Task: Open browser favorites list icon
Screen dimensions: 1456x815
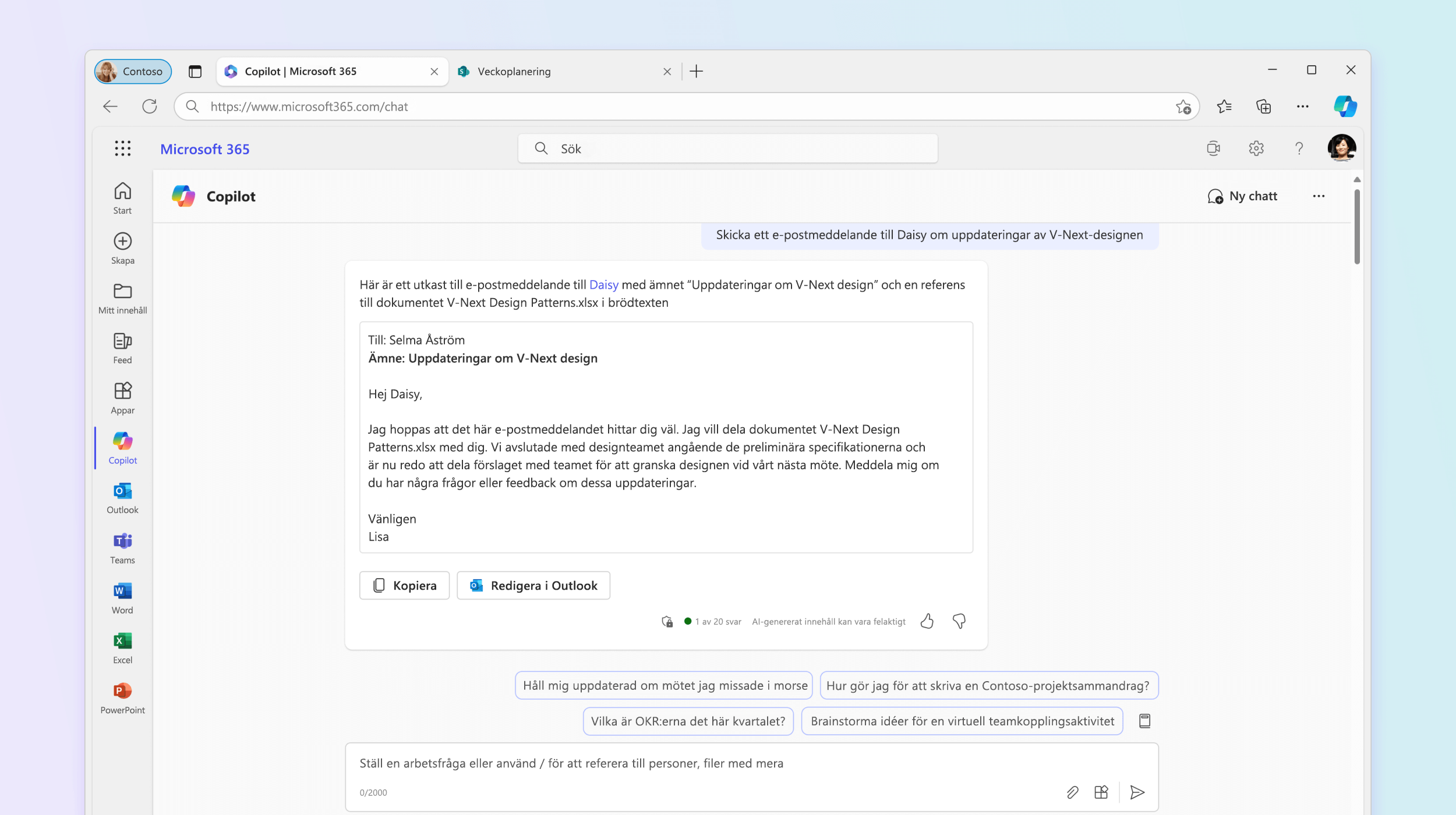Action: 1224,107
